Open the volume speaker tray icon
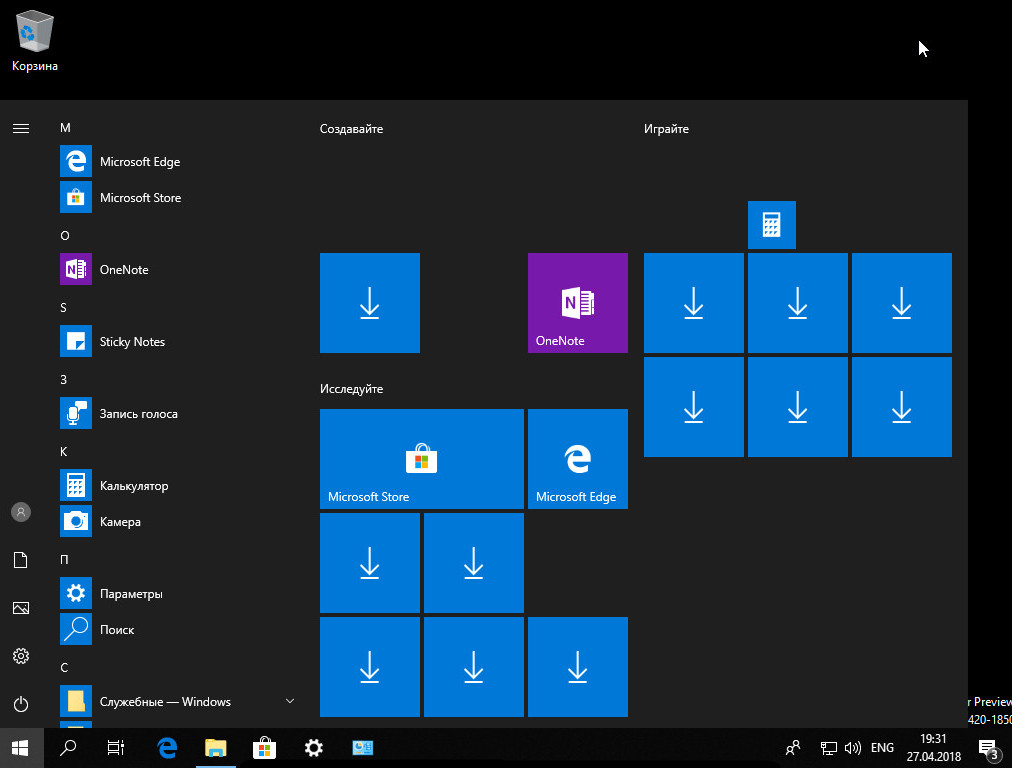Viewport: 1012px width, 768px height. point(853,748)
